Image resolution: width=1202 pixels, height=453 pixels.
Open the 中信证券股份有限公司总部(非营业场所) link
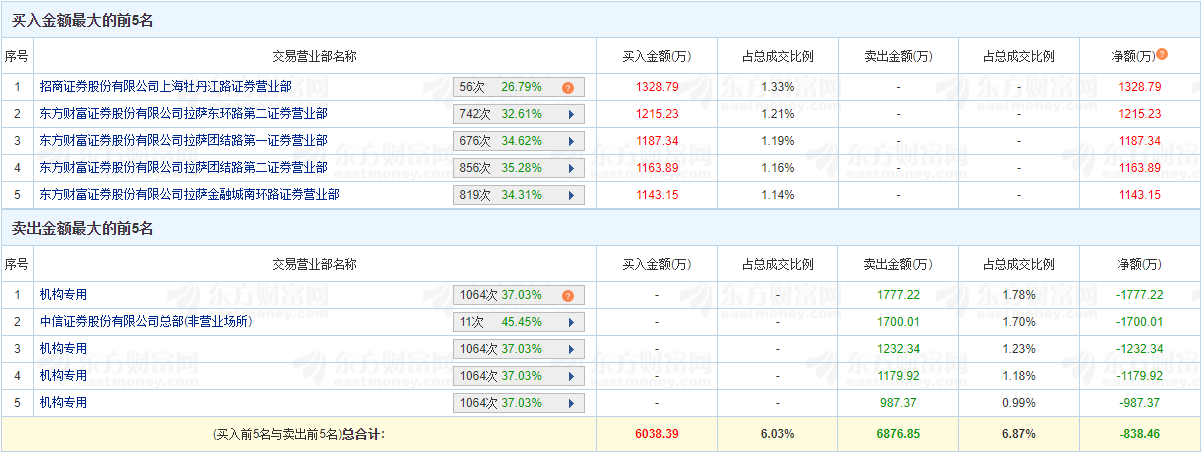tap(145, 322)
